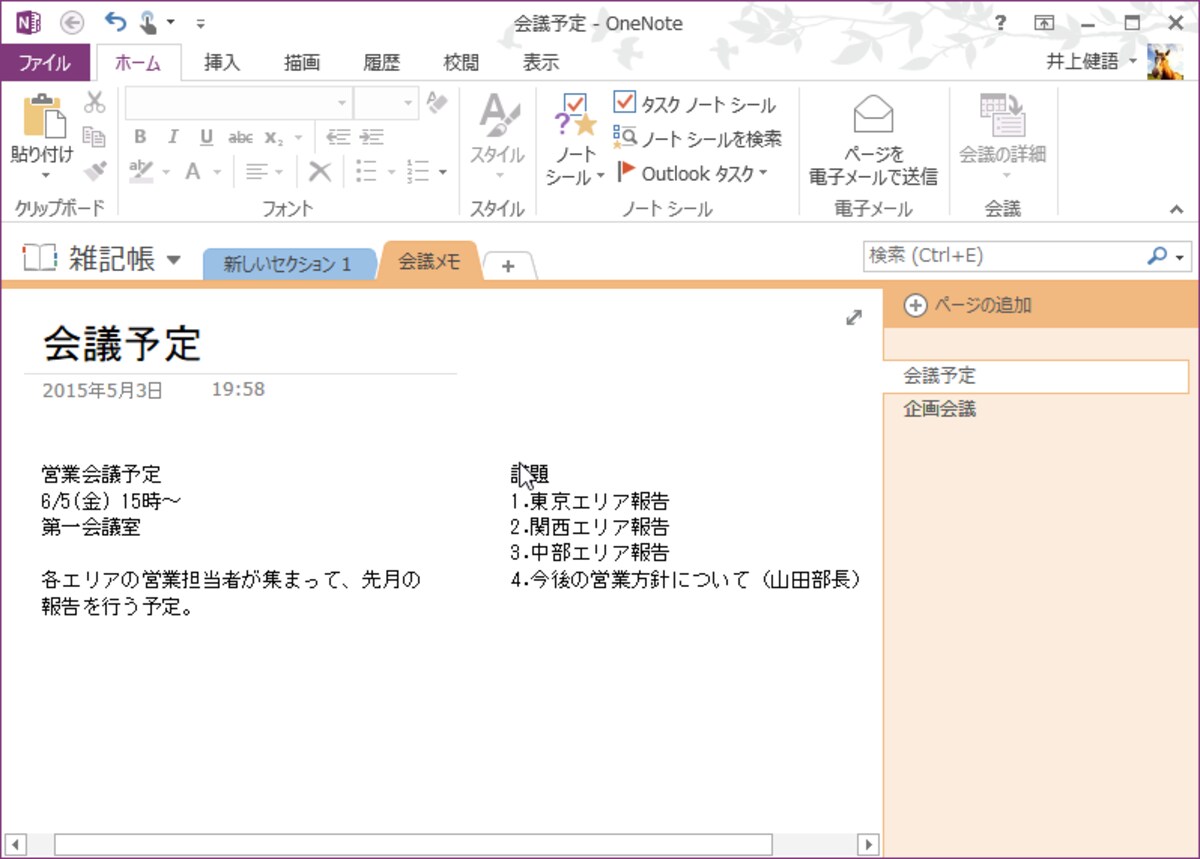Screen dimensions: 1200x859
Task: Click the expand page full-view arrow icon
Action: pos(854,317)
